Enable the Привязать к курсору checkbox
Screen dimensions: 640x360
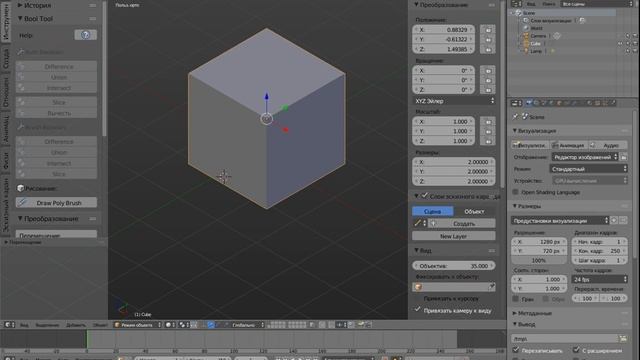417,298
